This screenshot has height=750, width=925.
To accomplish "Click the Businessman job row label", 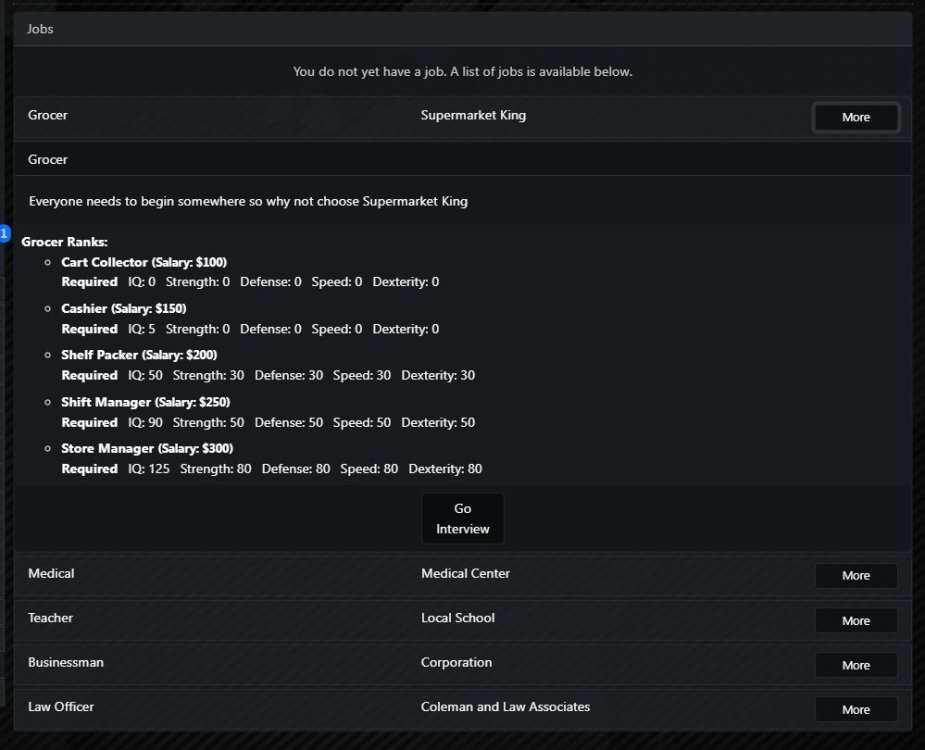I will tap(66, 662).
